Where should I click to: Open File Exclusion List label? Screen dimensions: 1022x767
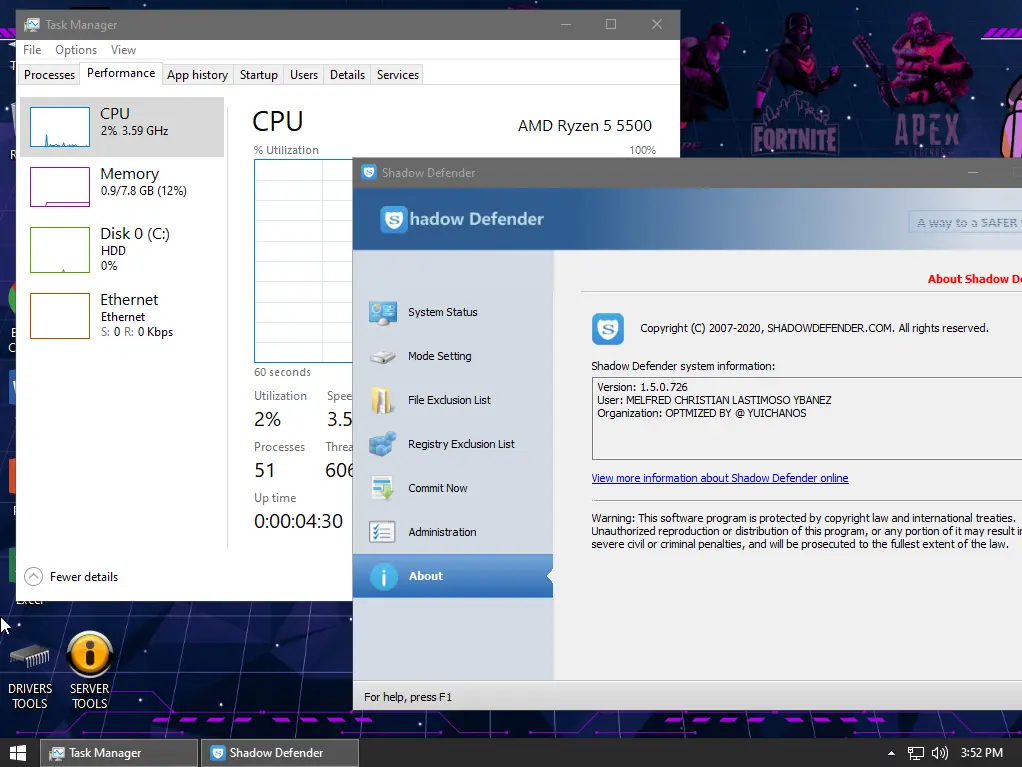pos(449,400)
